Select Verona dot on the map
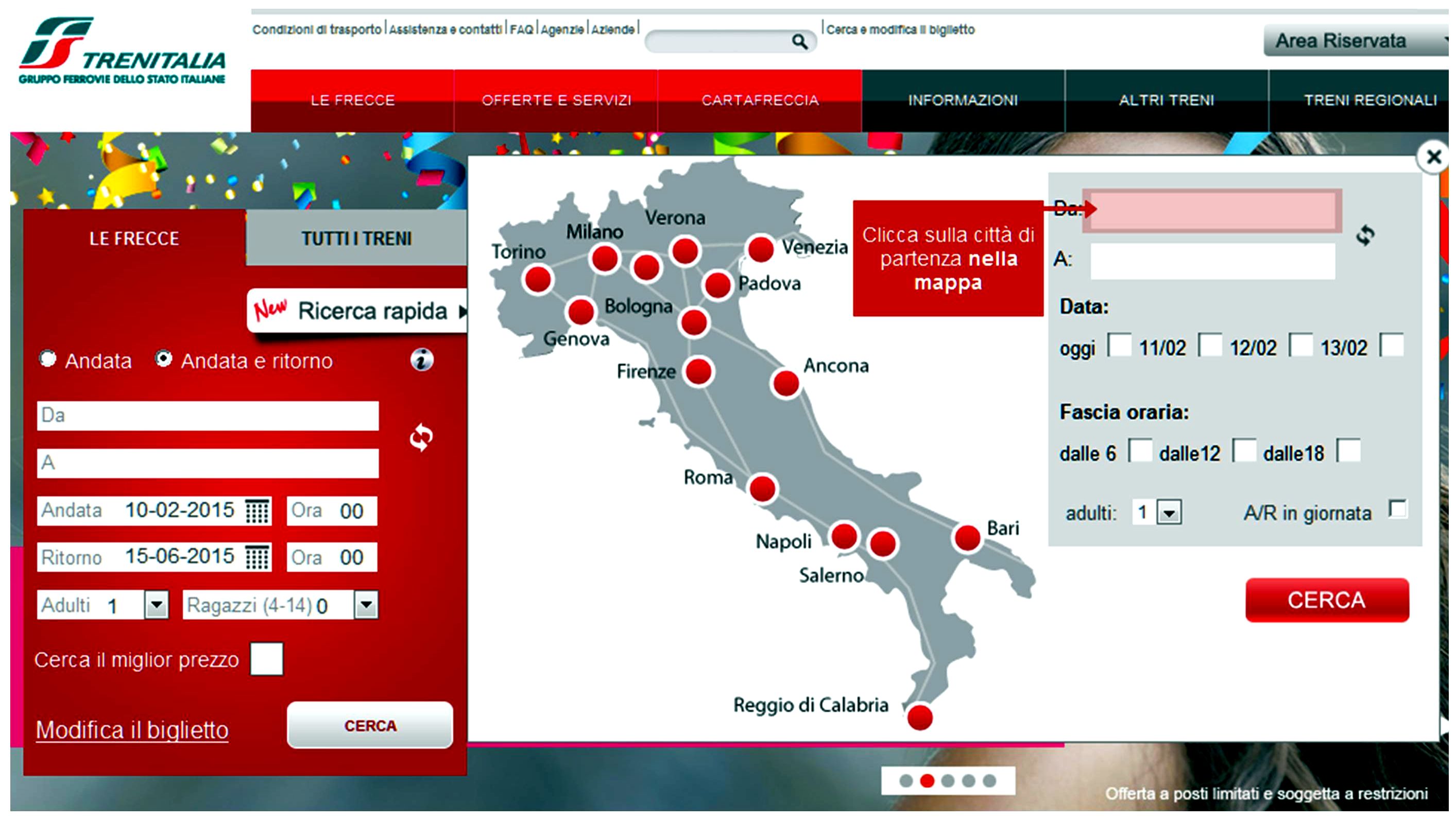 [684, 250]
